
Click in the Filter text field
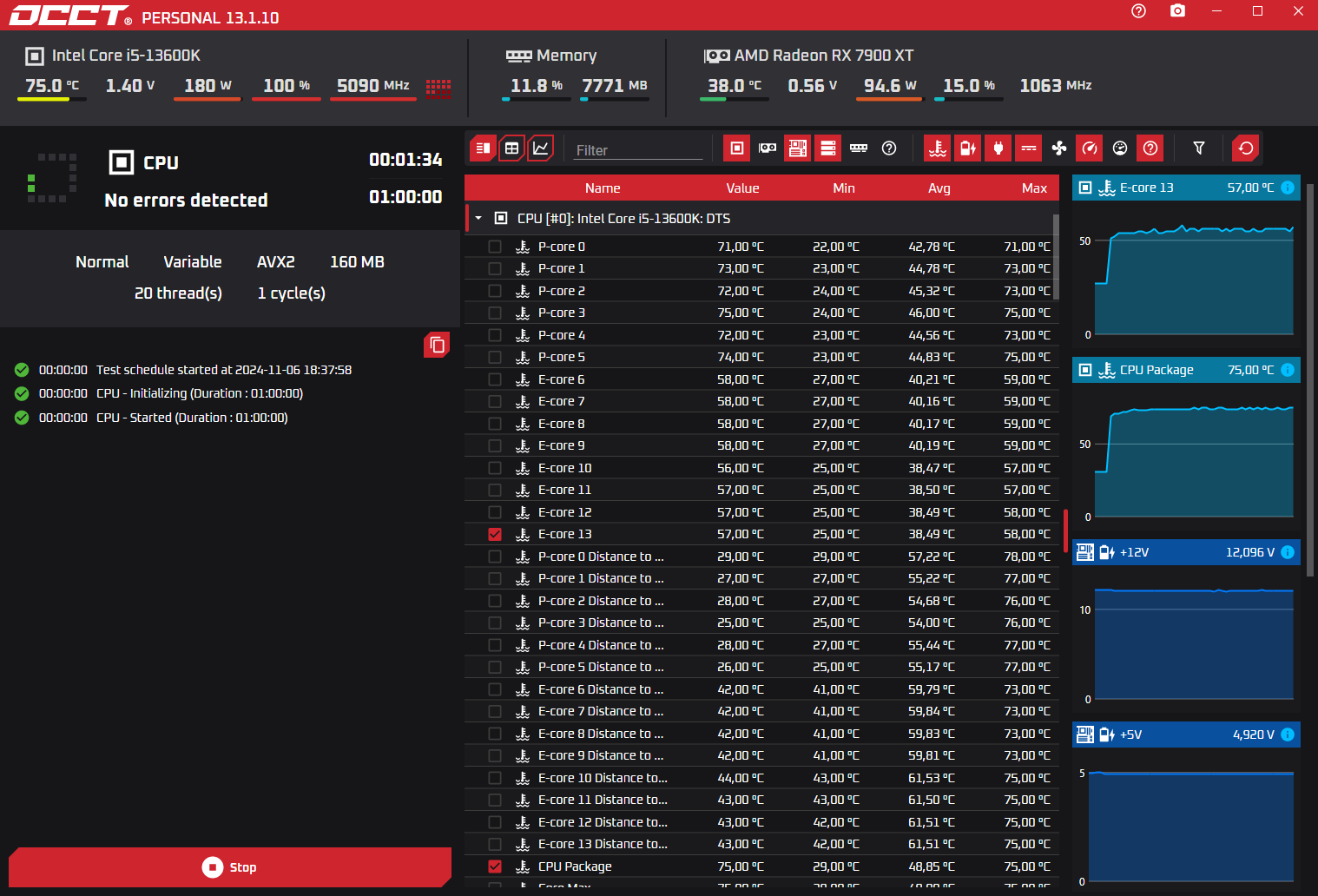coord(638,150)
